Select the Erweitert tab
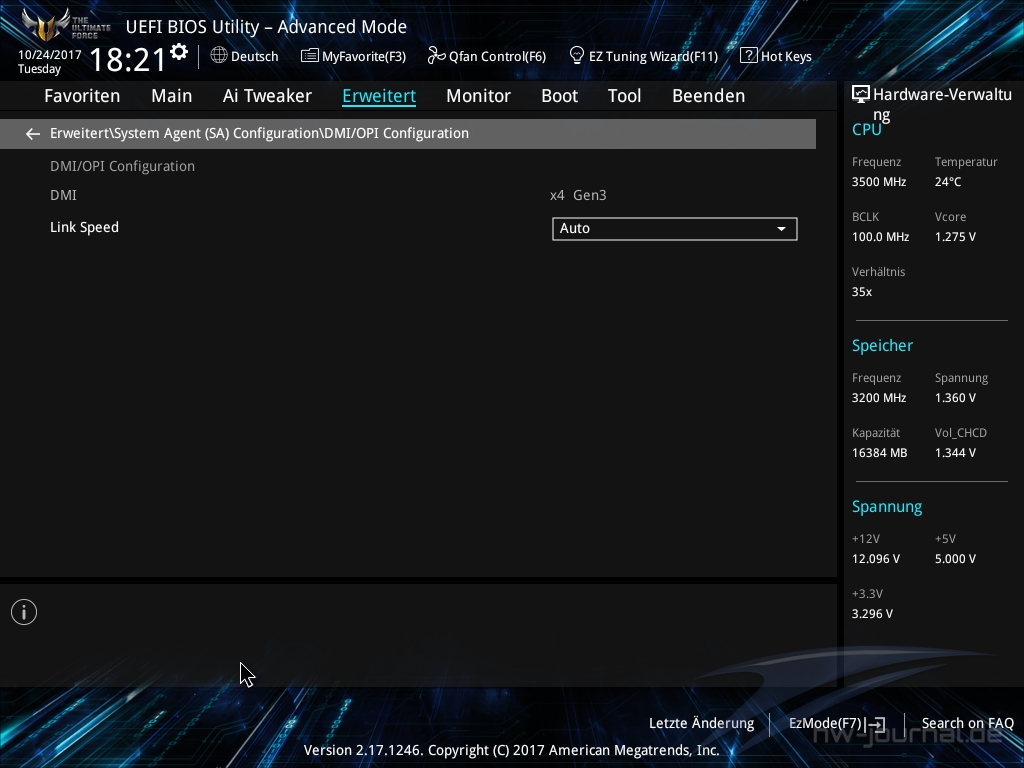This screenshot has height=768, width=1024. click(x=379, y=96)
